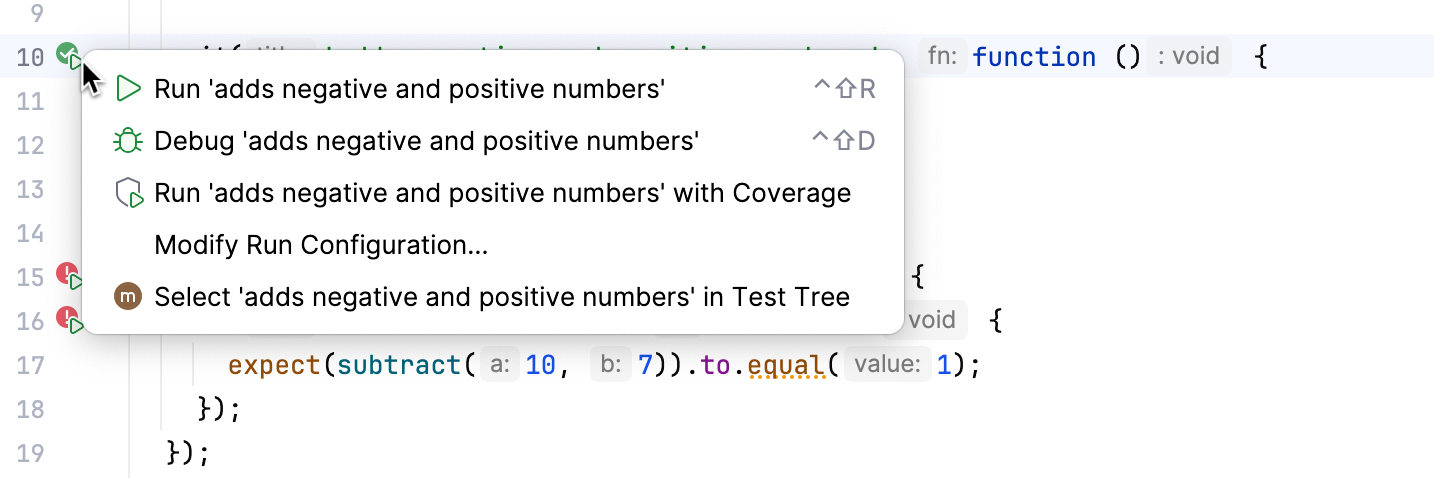Click line number 19 in the gutter
The image size is (1434, 478).
click(31, 453)
